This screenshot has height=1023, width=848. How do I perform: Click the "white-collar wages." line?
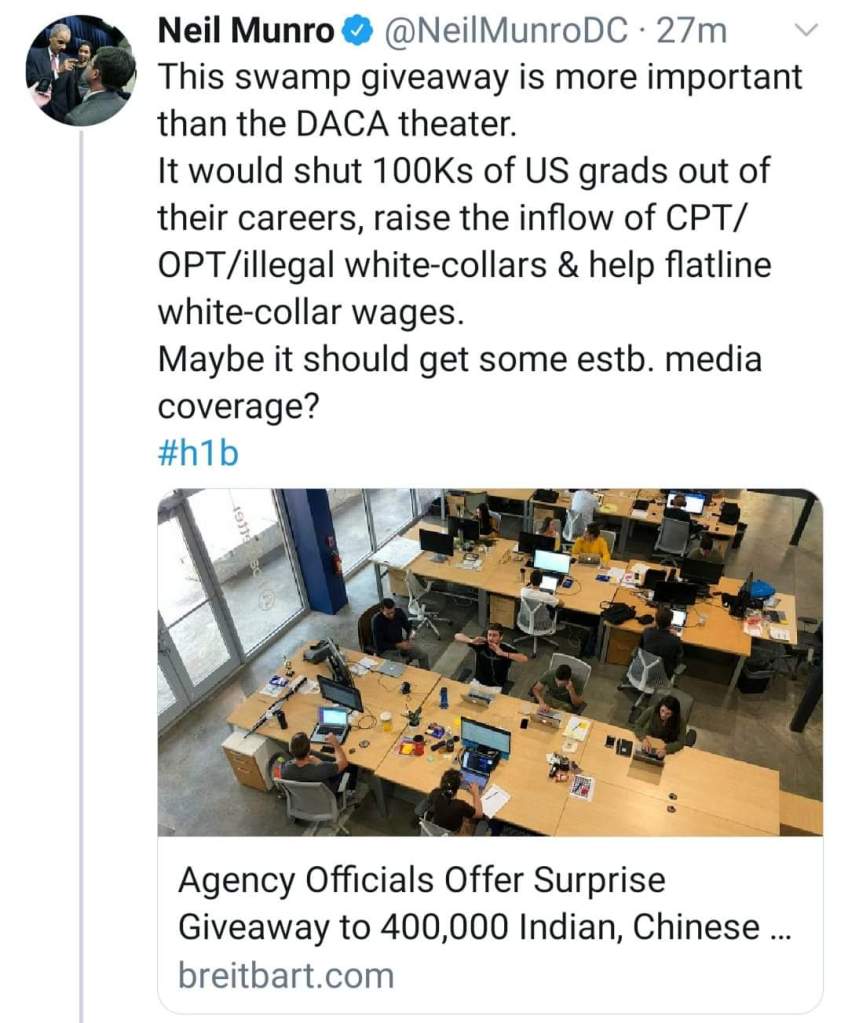pos(311,312)
